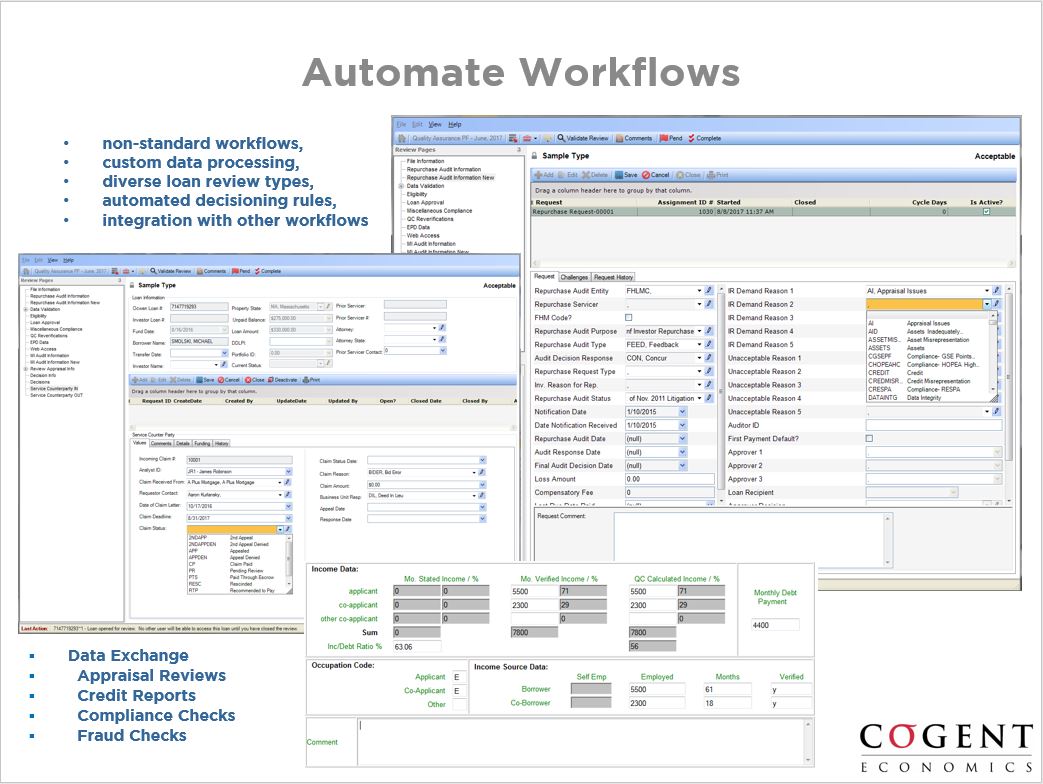Screen dimensions: 1043x784
Task: Click the Pend flag icon on the toolbar
Action: point(663,138)
